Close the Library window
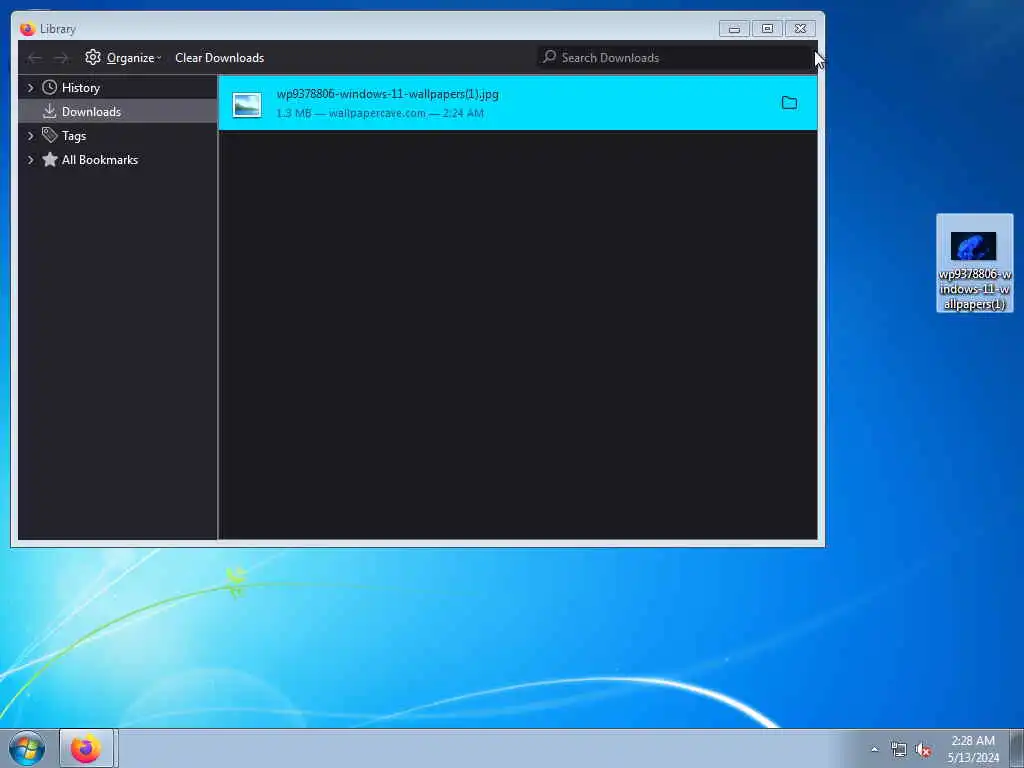This screenshot has width=1024, height=768. click(x=800, y=29)
